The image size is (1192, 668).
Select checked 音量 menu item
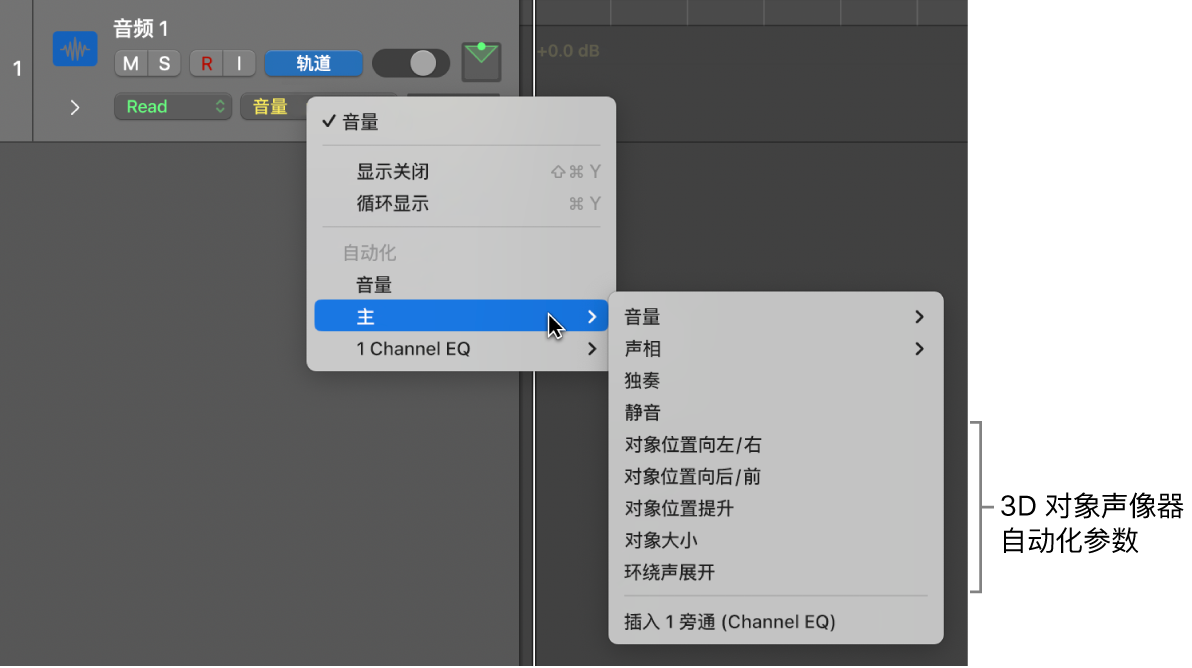coord(361,123)
